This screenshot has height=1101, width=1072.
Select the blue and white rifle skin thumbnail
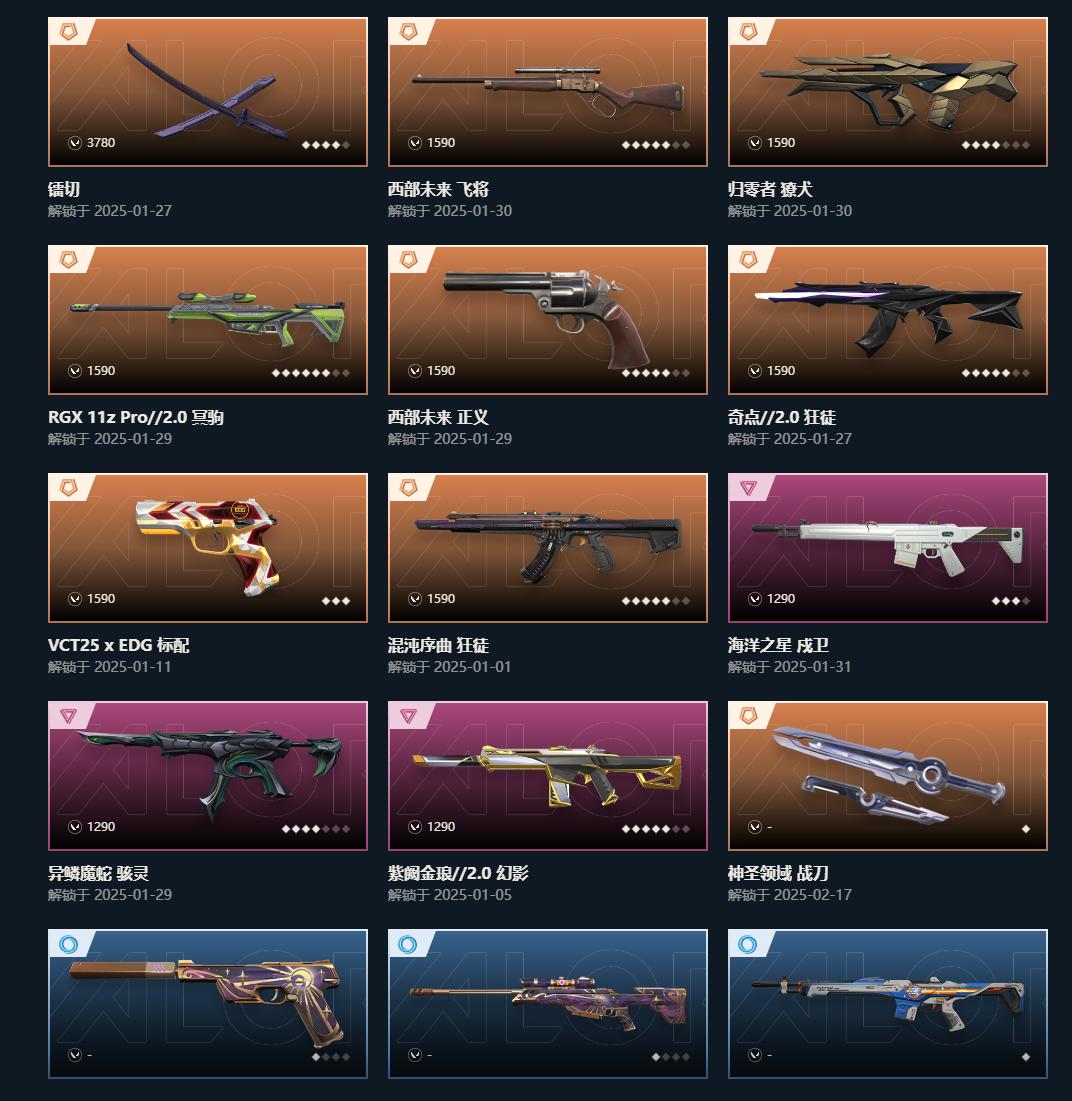[x=887, y=1003]
